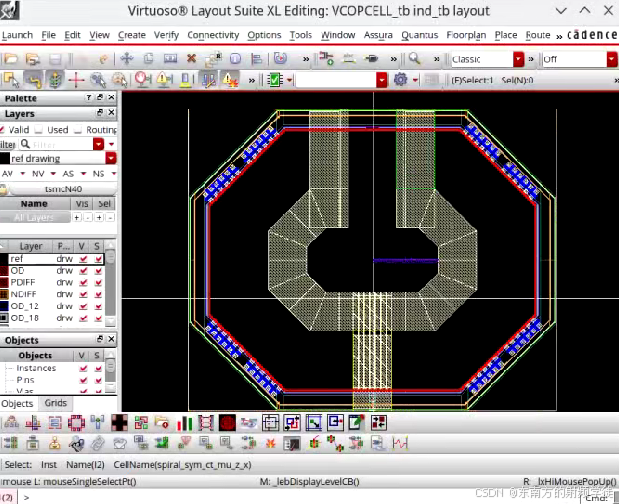Click the Copy tool icon in toolbar

click(148, 59)
